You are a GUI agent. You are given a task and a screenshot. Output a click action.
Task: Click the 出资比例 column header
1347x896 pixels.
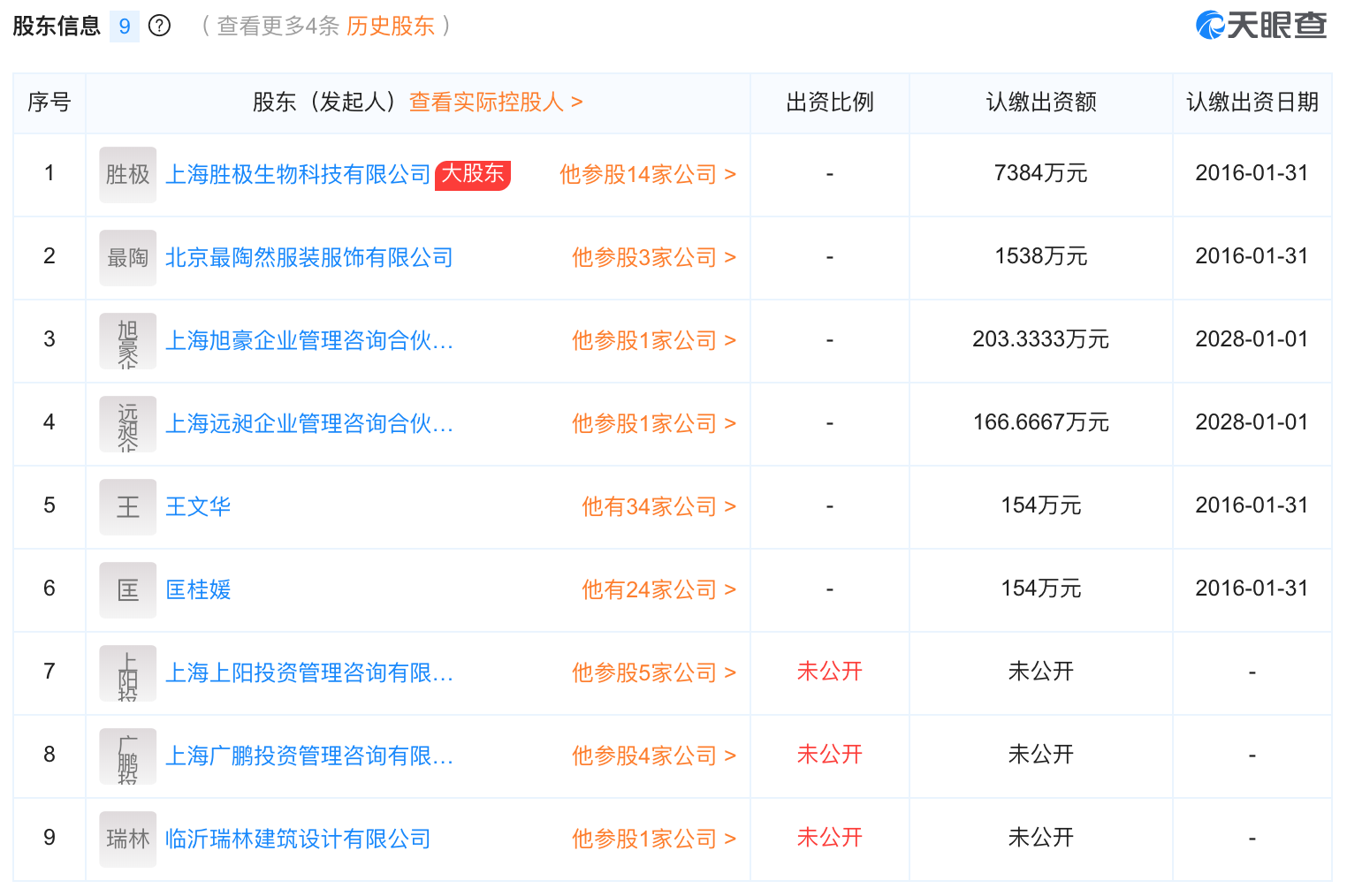830,103
